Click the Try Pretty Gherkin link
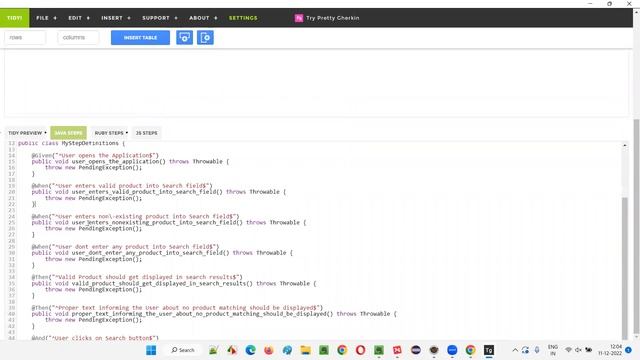Image resolution: width=640 pixels, height=360 pixels. (x=333, y=18)
